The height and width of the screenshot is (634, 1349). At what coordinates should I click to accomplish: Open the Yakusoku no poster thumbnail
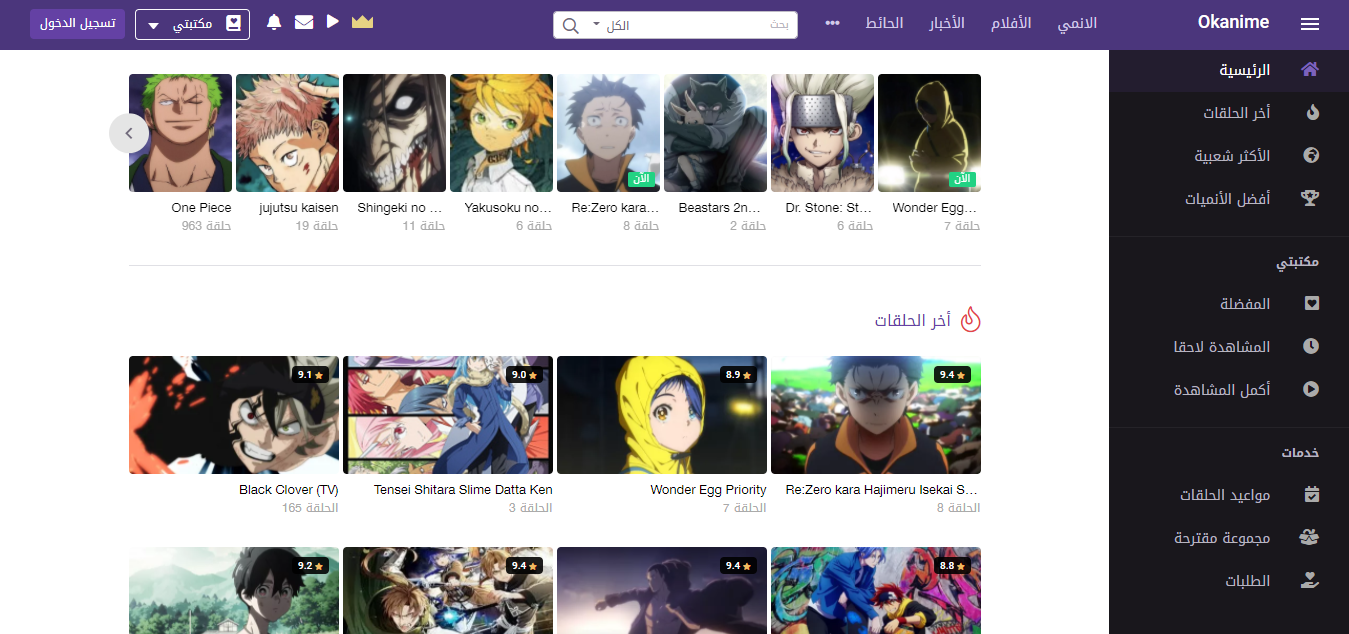coord(501,133)
